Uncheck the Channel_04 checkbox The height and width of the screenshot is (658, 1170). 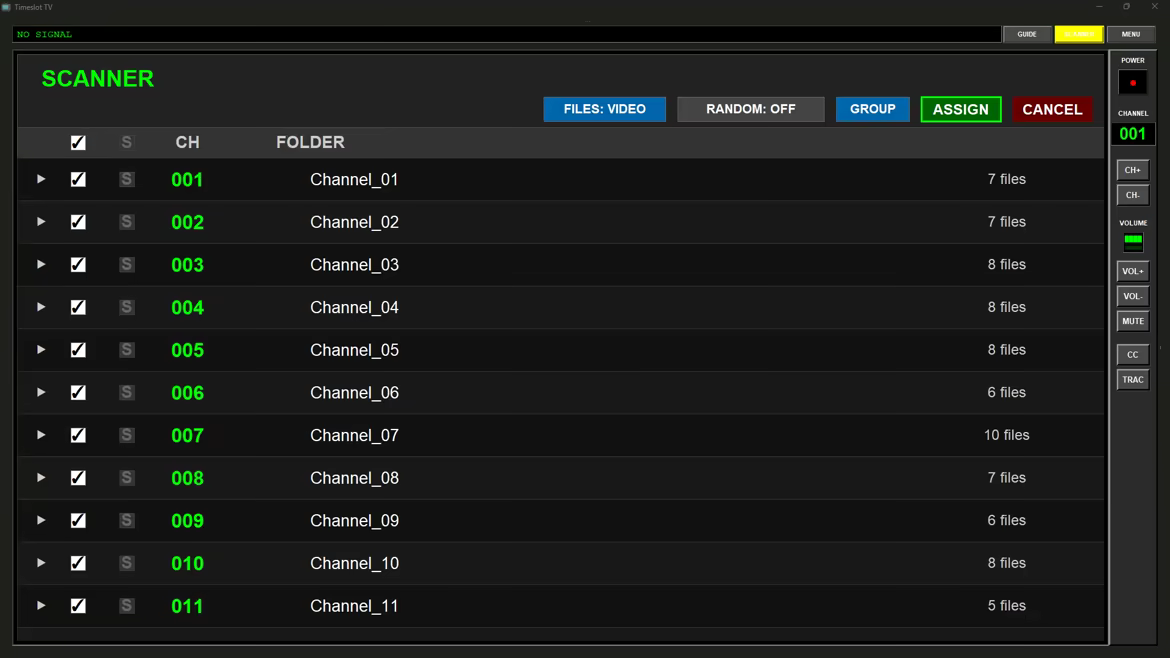coord(78,307)
